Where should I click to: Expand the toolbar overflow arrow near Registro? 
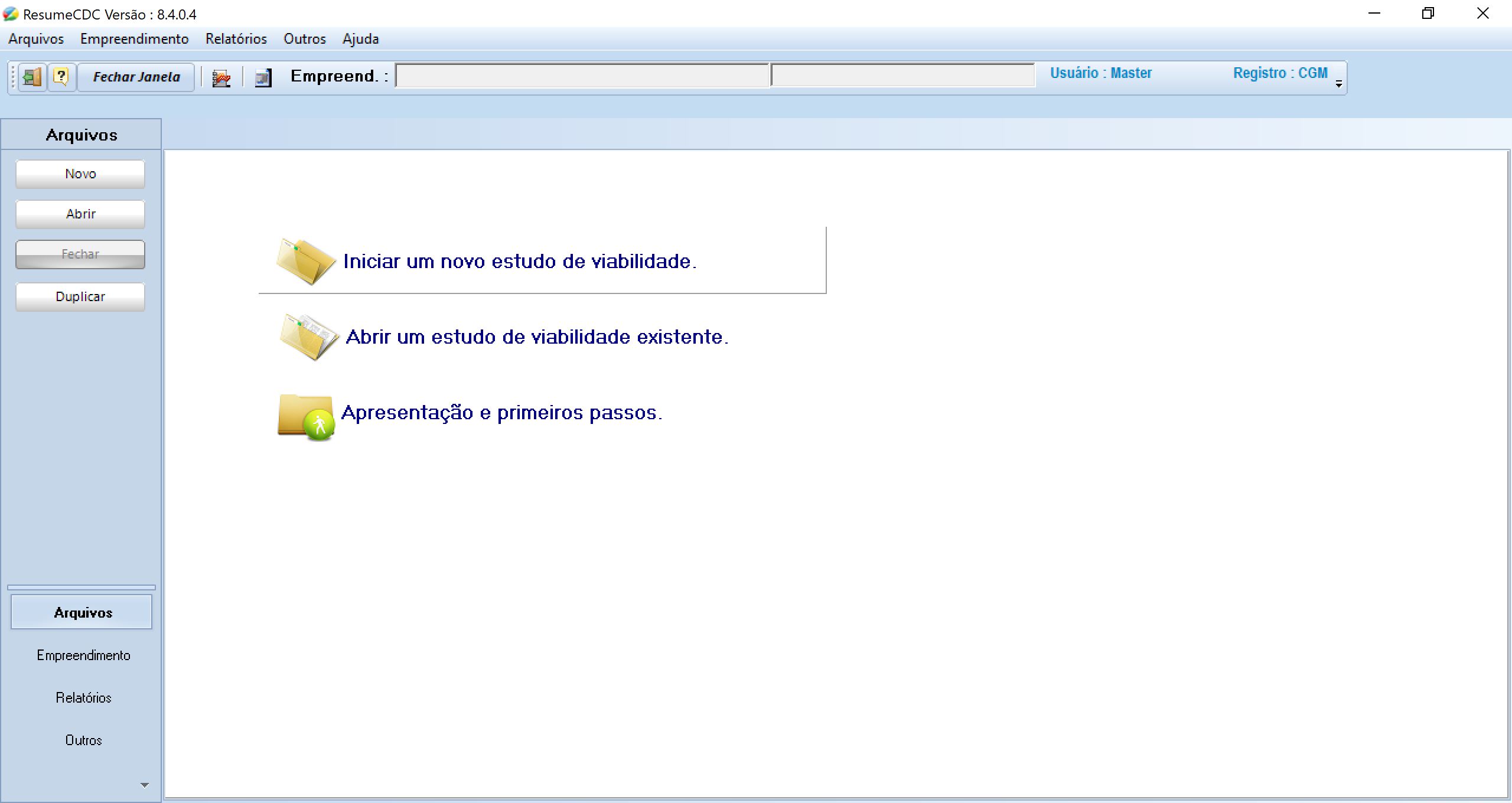click(1338, 84)
